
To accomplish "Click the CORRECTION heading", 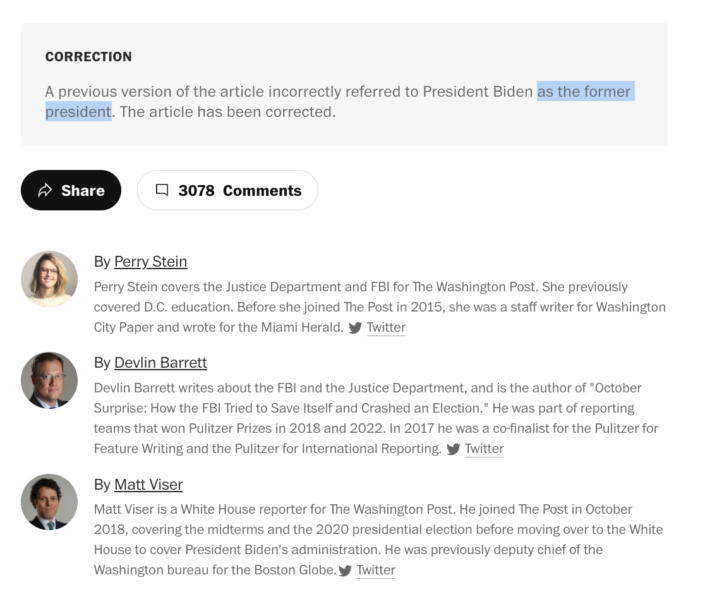I will tap(88, 57).
